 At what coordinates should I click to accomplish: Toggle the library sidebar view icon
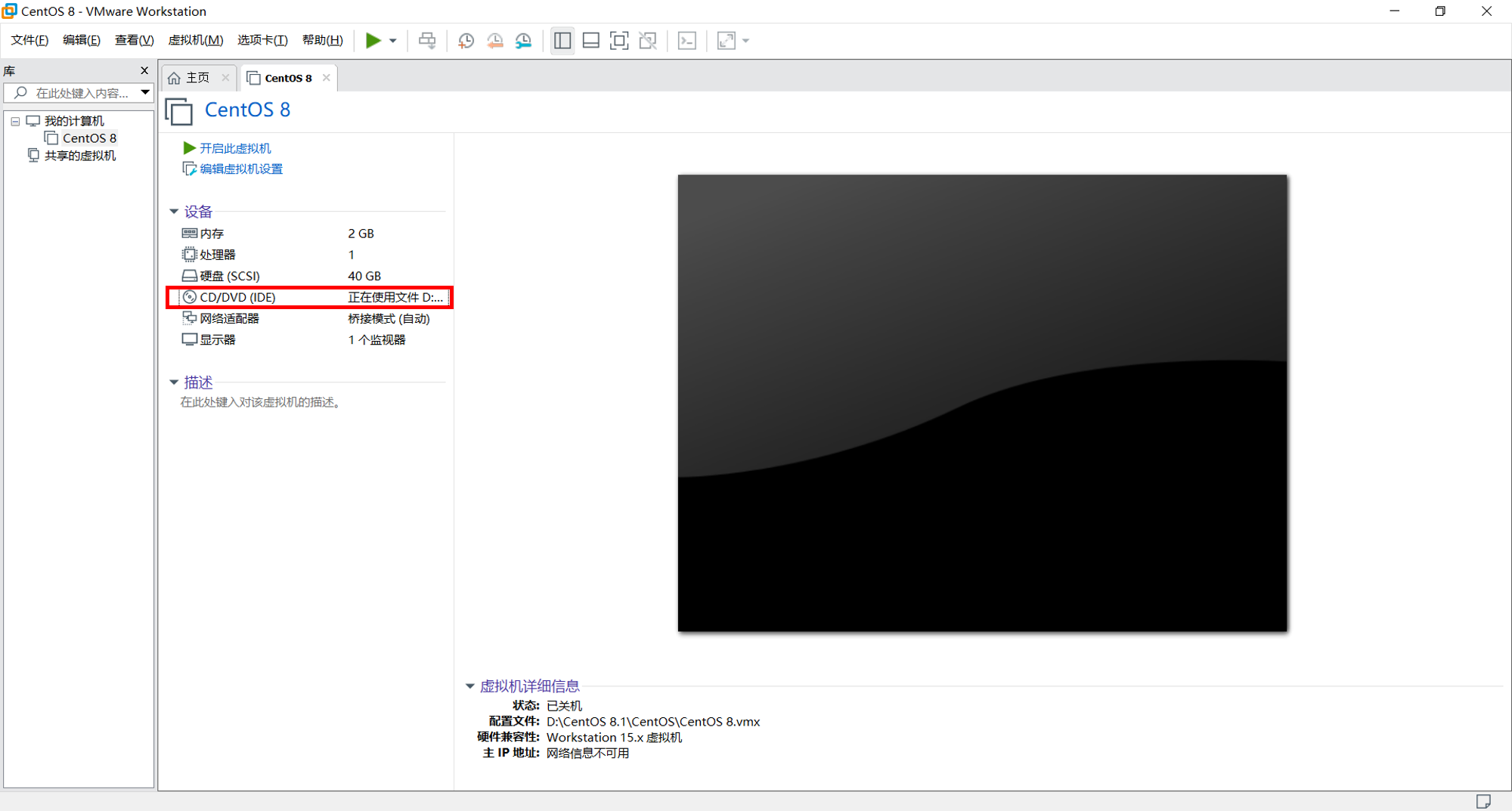562,41
